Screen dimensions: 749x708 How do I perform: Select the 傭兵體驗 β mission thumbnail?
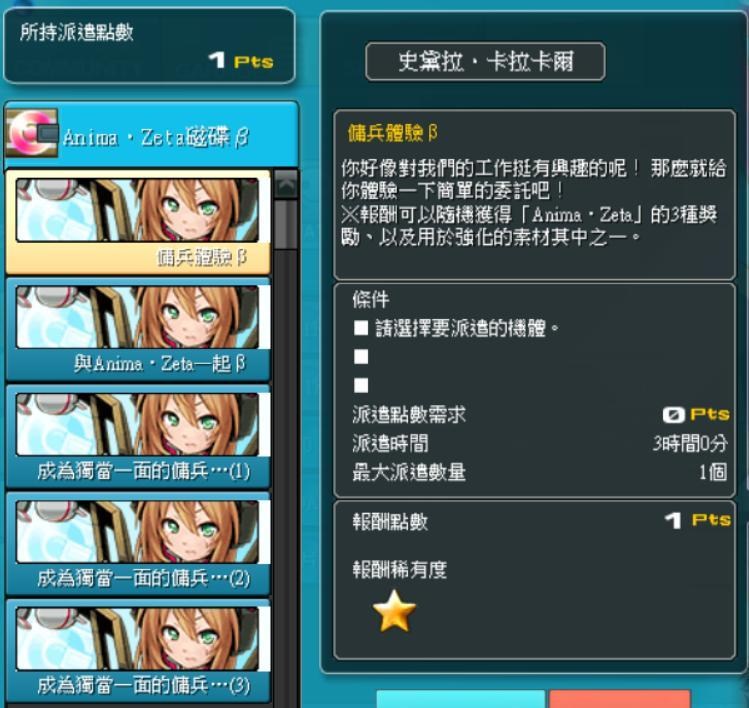tap(138, 210)
